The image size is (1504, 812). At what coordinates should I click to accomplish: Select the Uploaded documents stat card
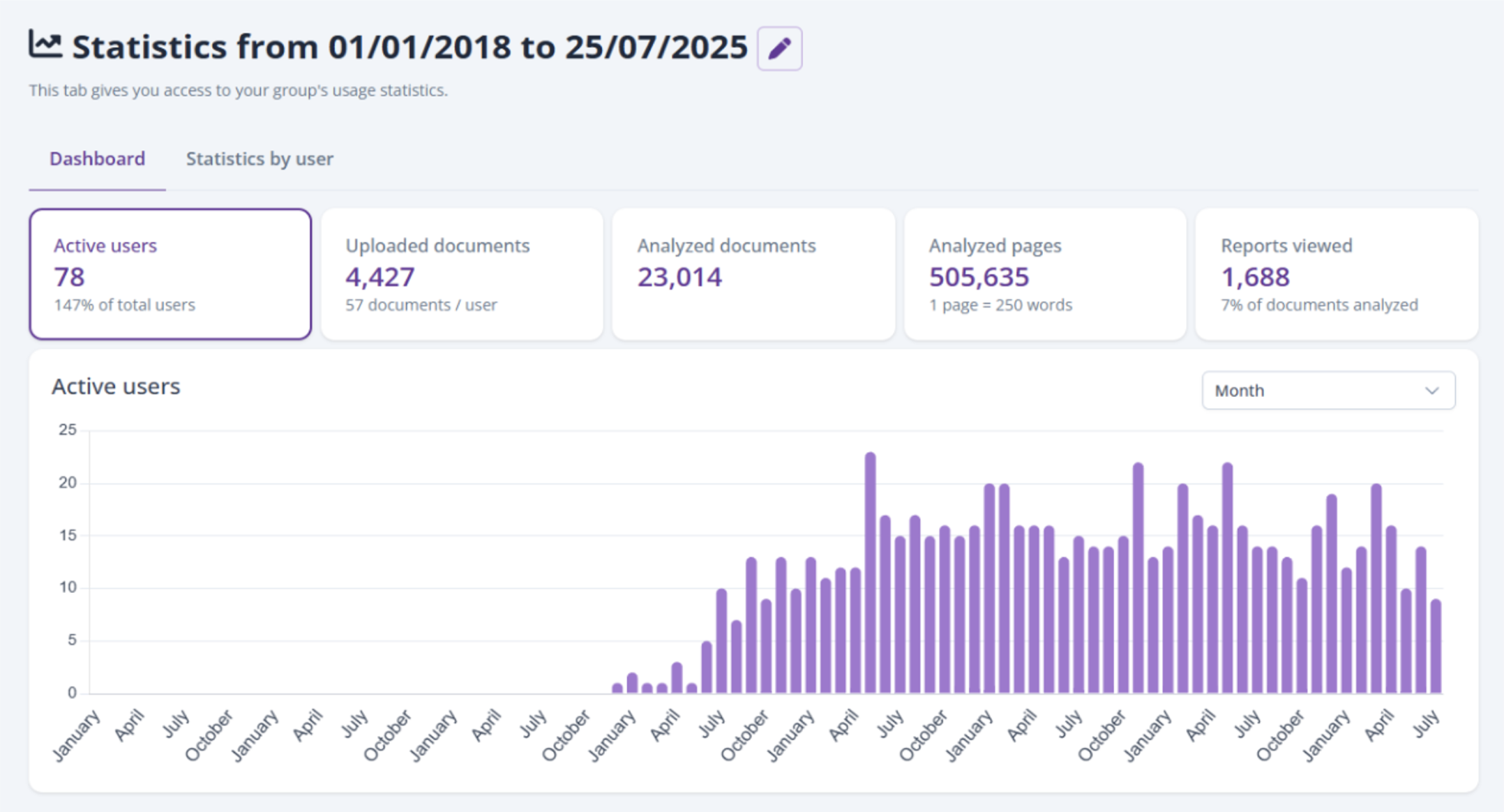tap(462, 274)
